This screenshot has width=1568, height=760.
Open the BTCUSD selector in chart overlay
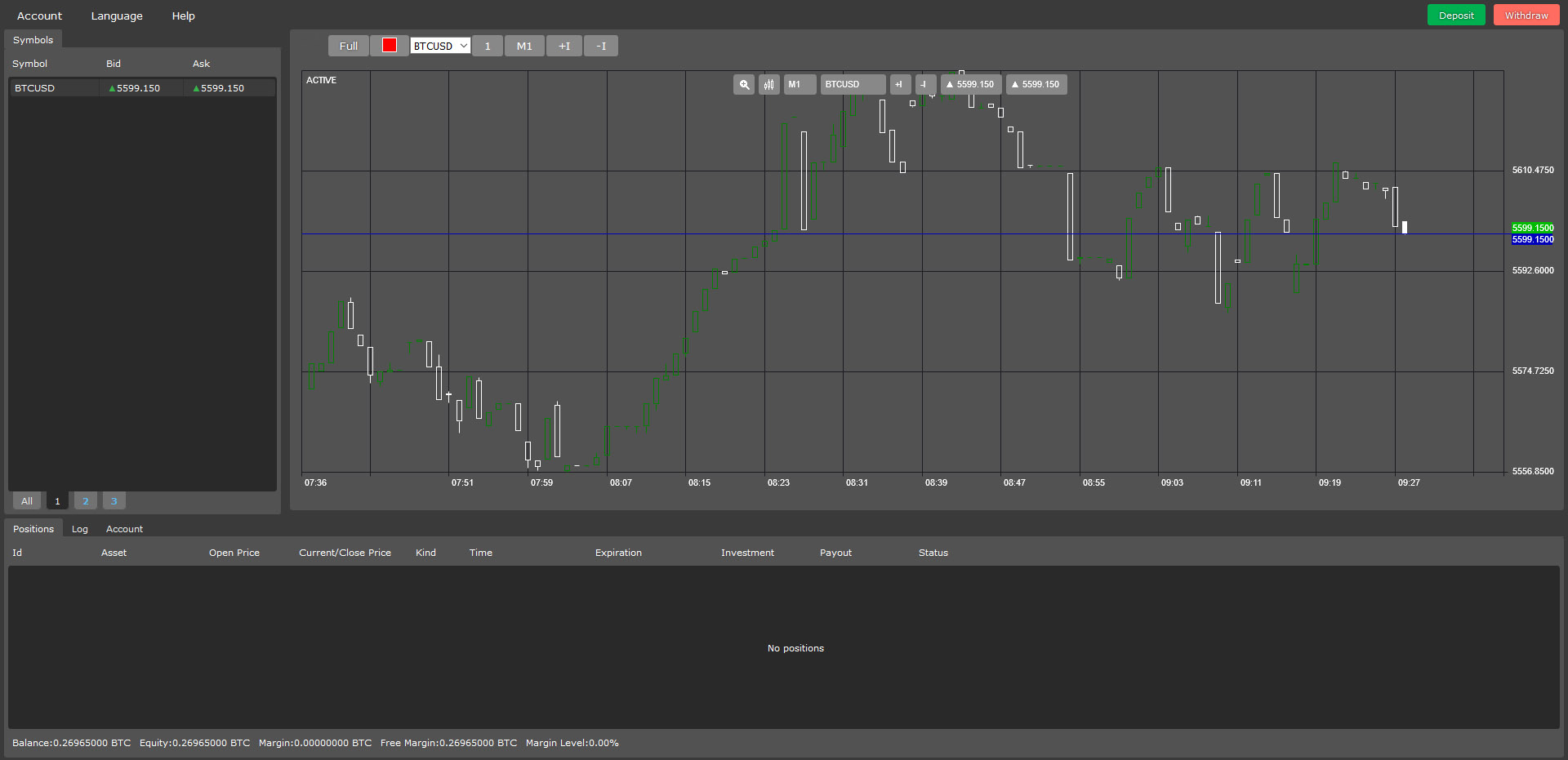(852, 85)
